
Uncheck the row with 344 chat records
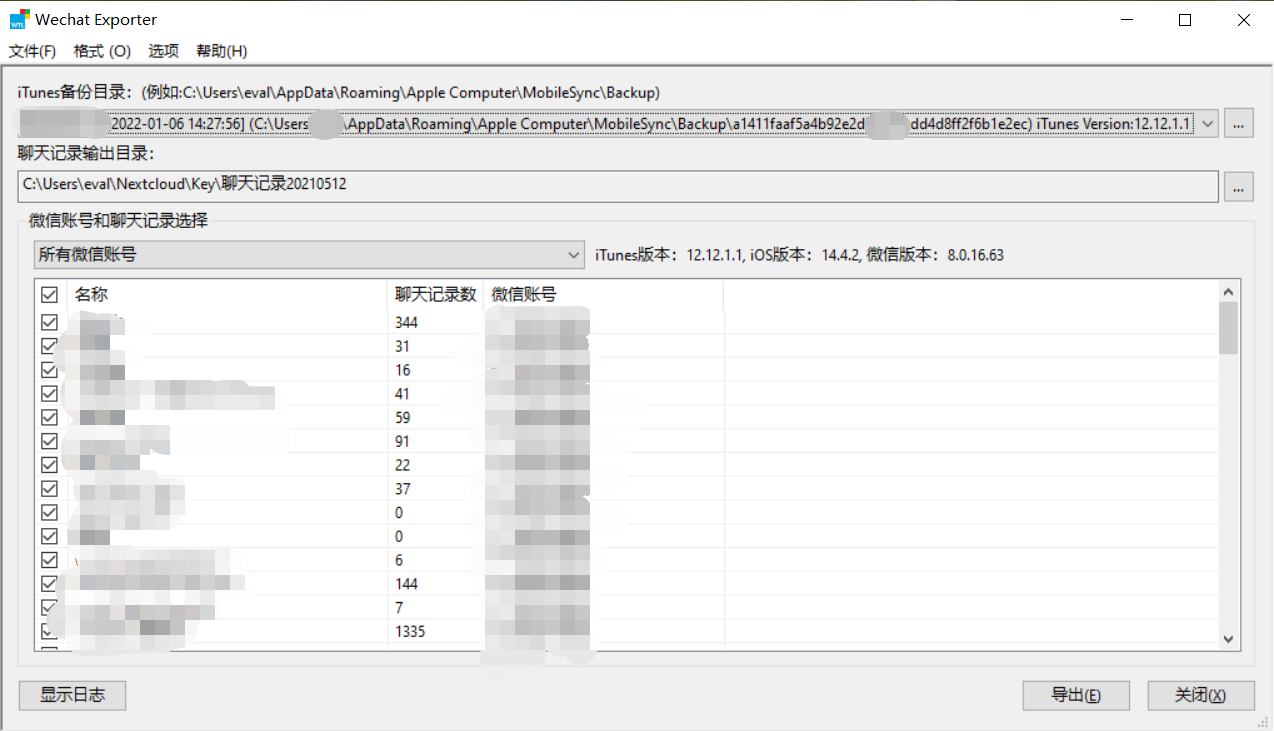tap(49, 322)
